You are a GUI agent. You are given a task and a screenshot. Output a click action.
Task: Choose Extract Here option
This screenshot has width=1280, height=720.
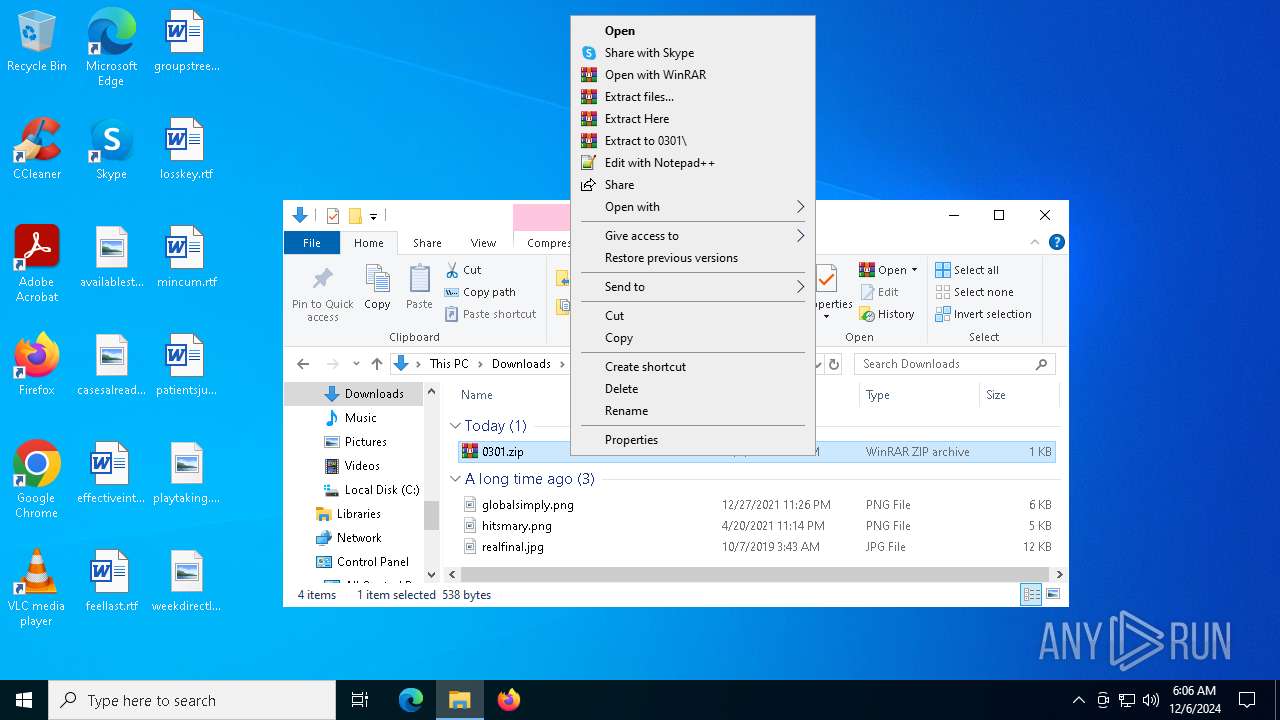coord(693,119)
